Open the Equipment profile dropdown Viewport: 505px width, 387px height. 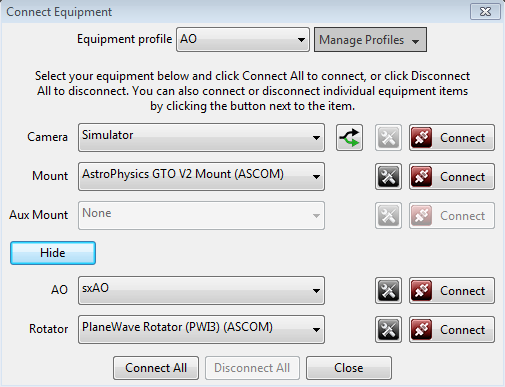tap(243, 40)
